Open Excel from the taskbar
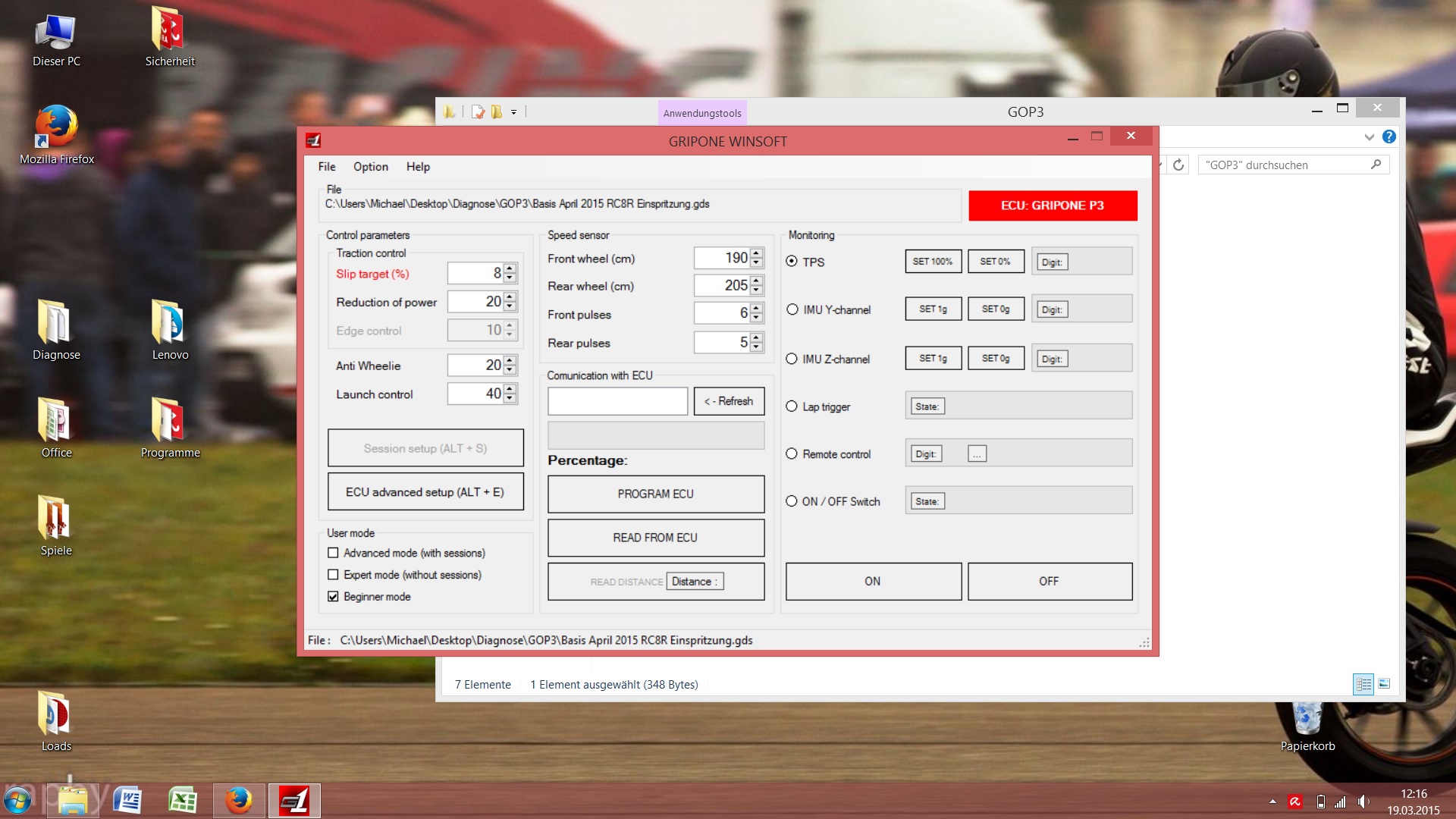1456x819 pixels. tap(183, 801)
